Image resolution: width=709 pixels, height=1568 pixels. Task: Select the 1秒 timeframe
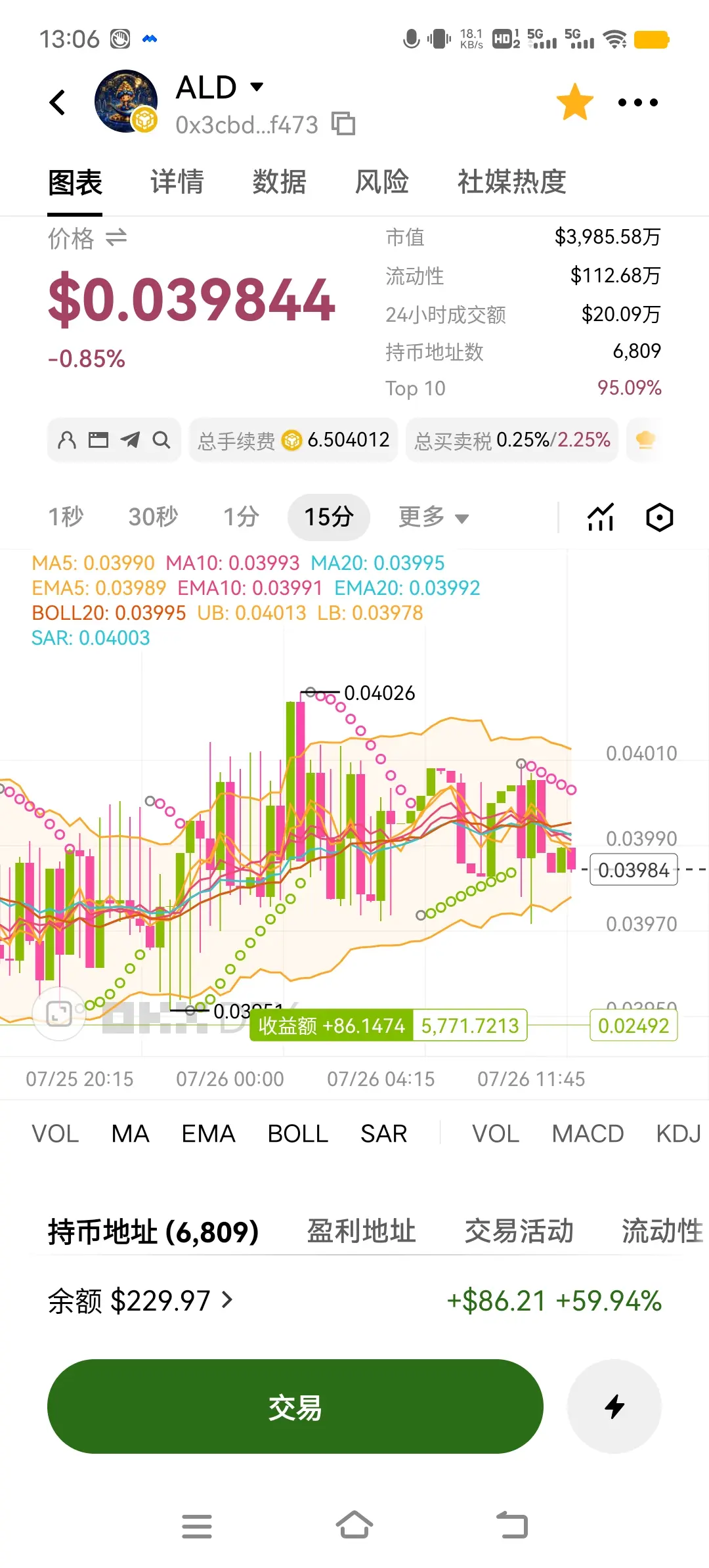(66, 517)
